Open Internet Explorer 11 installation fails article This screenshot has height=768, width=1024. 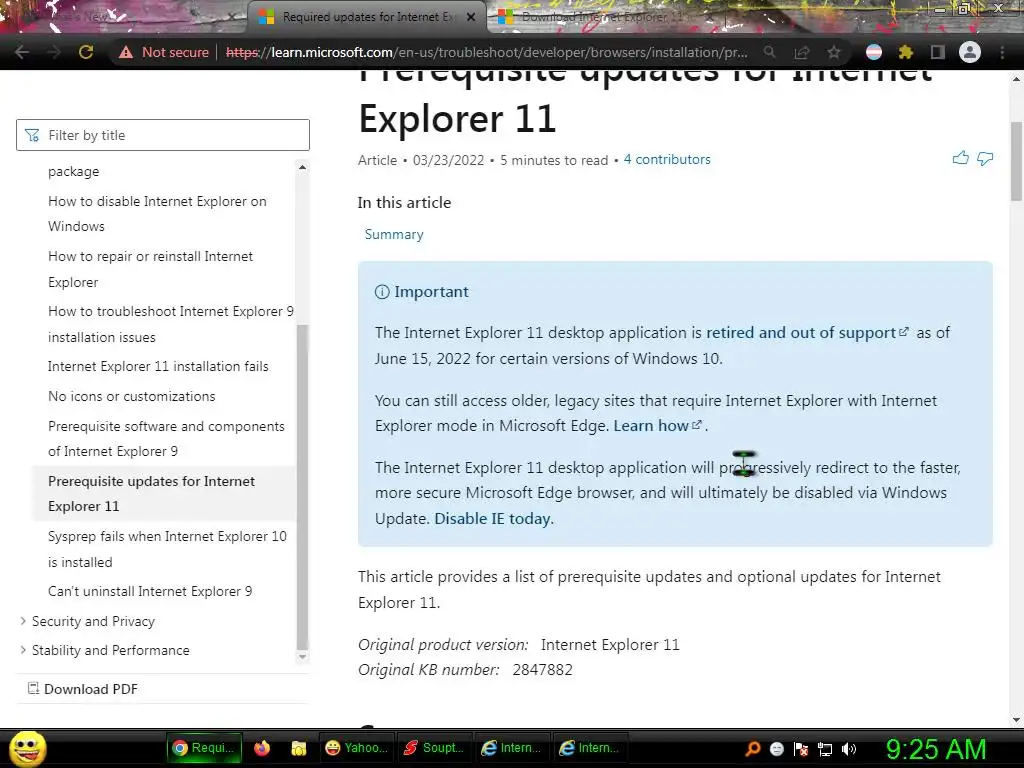[158, 366]
